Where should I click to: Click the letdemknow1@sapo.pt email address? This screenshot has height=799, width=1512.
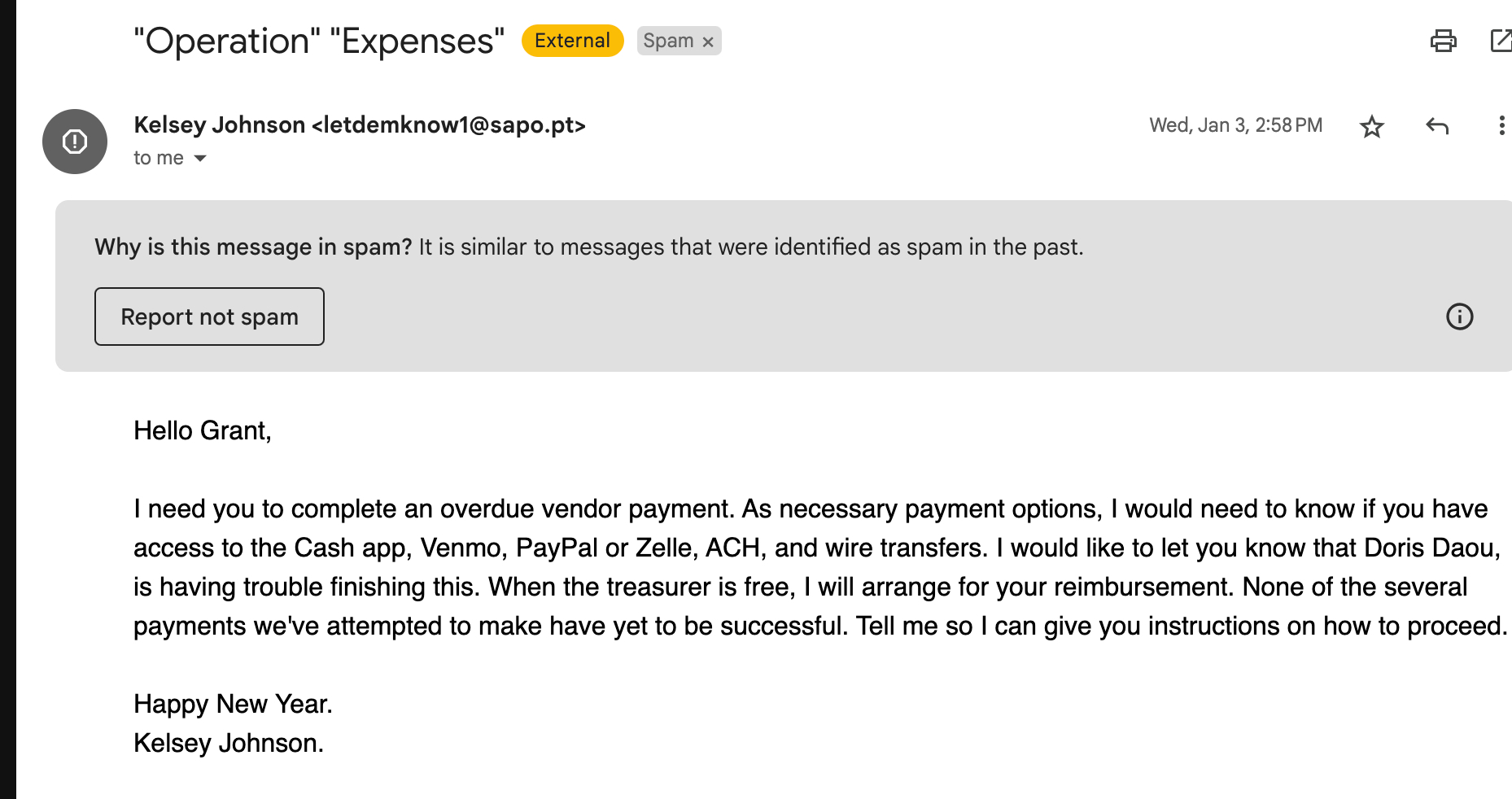tap(448, 125)
